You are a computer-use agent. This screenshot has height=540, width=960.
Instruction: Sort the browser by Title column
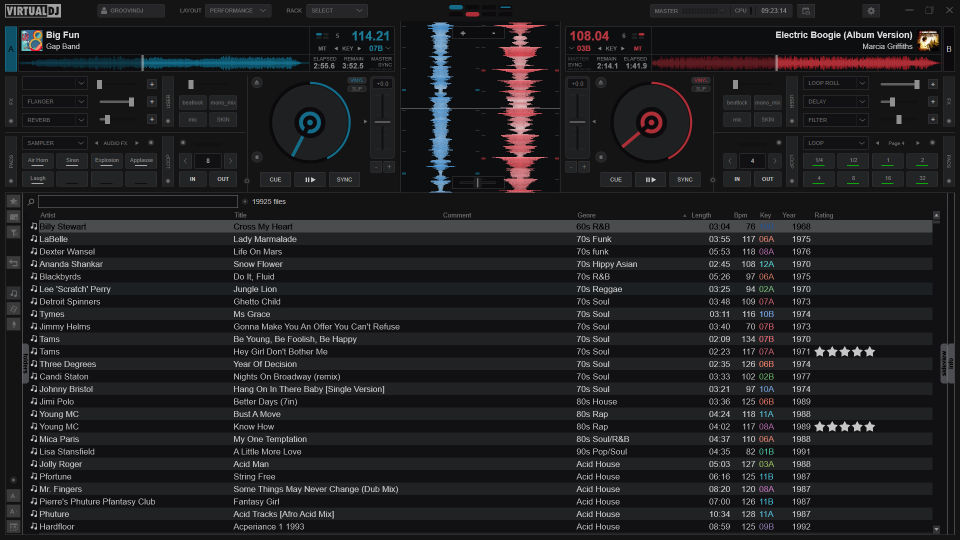[x=240, y=216]
